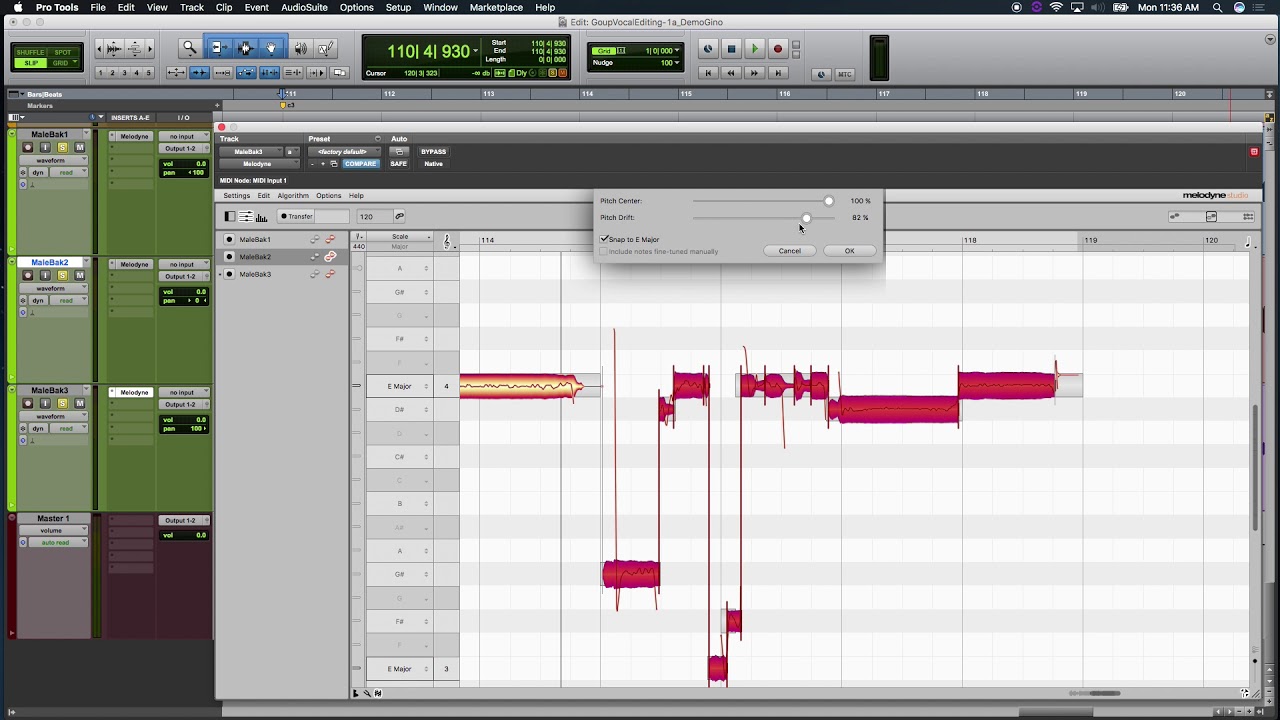Click the Melodyne Transfer button
The height and width of the screenshot is (720, 1280).
click(x=297, y=216)
